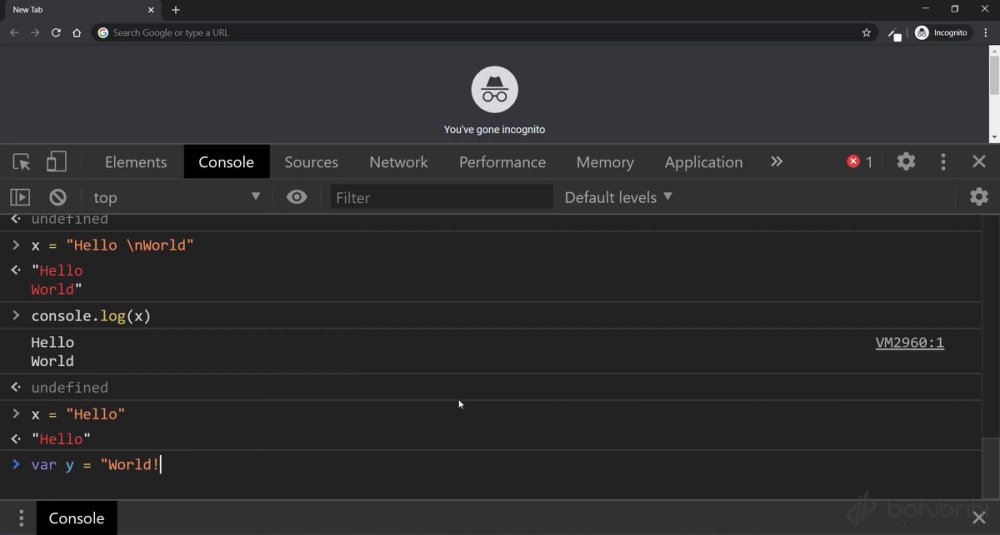Viewport: 1000px width, 535px height.
Task: Toggle the device toolbar icon
Action: pos(56,162)
